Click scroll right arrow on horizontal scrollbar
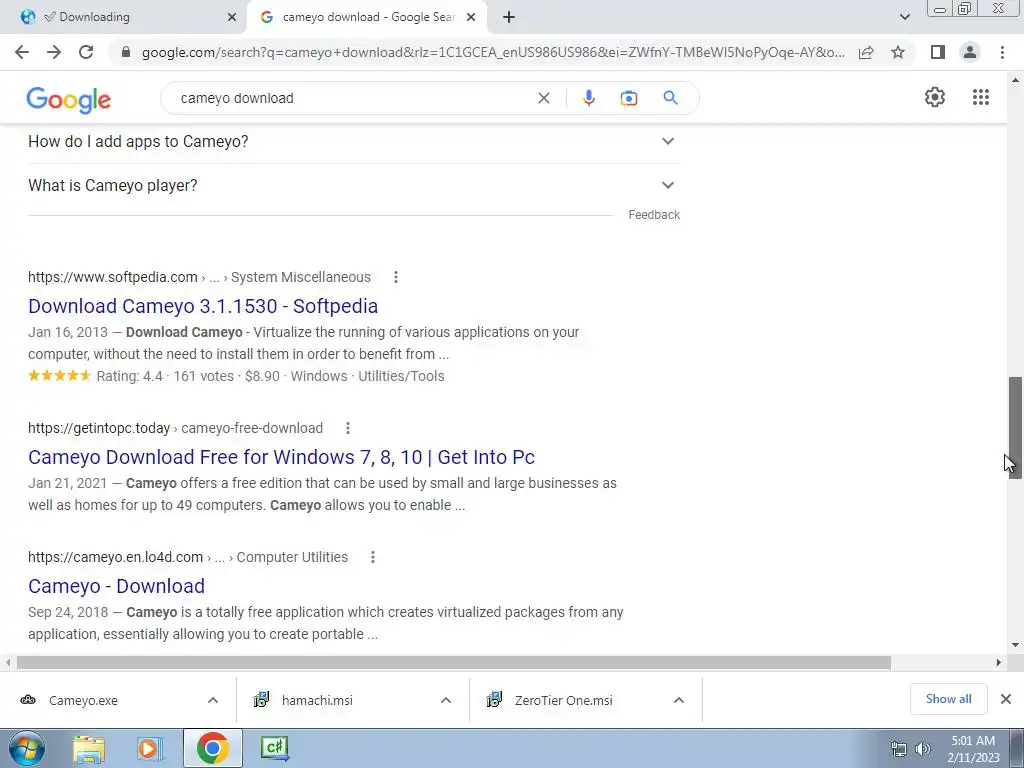 click(x=998, y=662)
